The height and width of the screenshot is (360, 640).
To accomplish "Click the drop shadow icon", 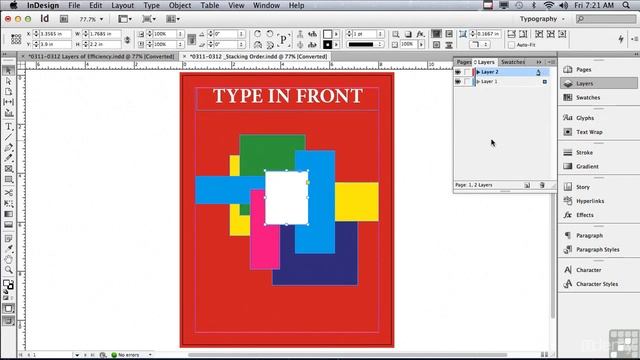I will pos(408,34).
